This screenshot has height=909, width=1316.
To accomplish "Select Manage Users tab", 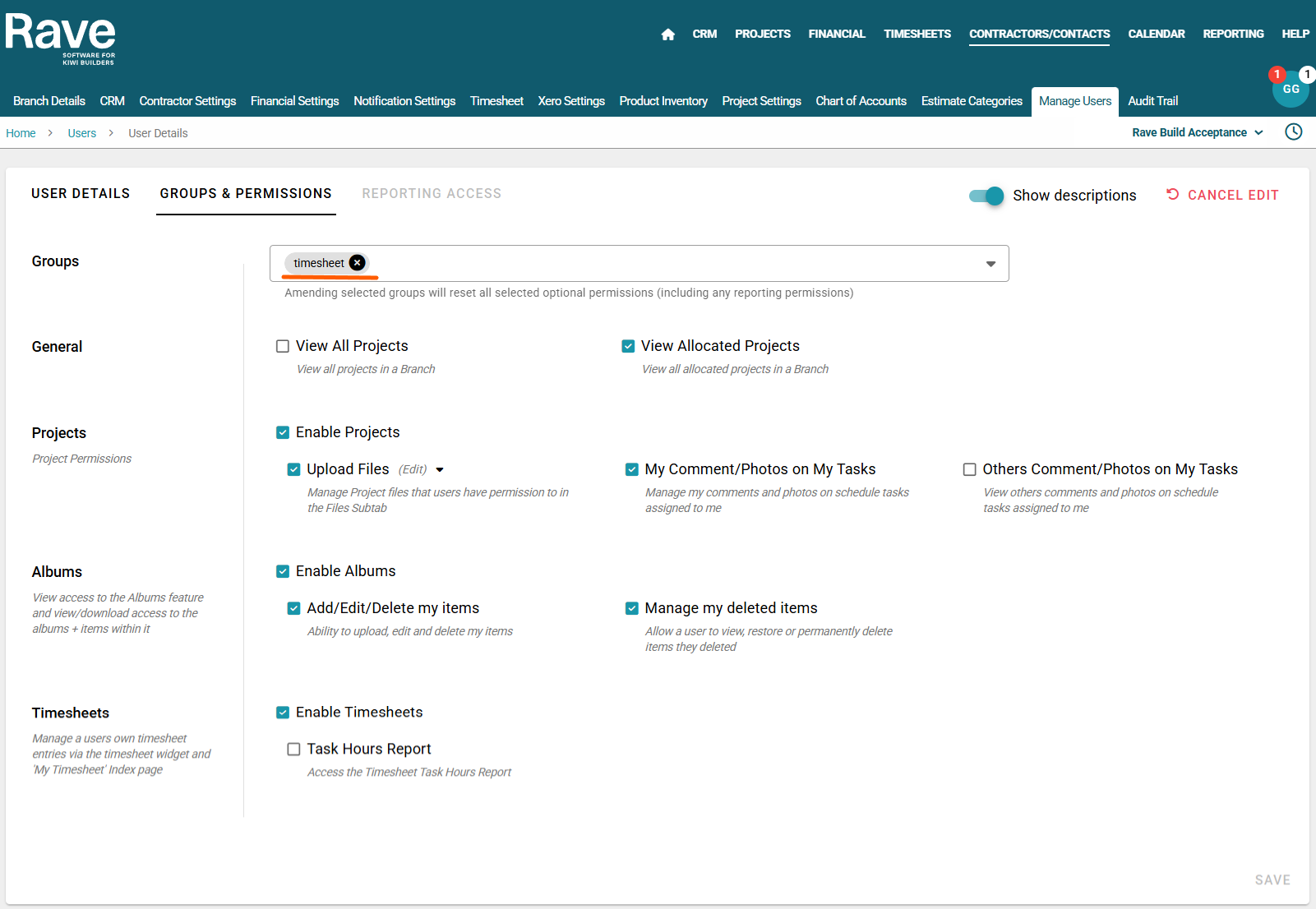I will click(x=1075, y=101).
